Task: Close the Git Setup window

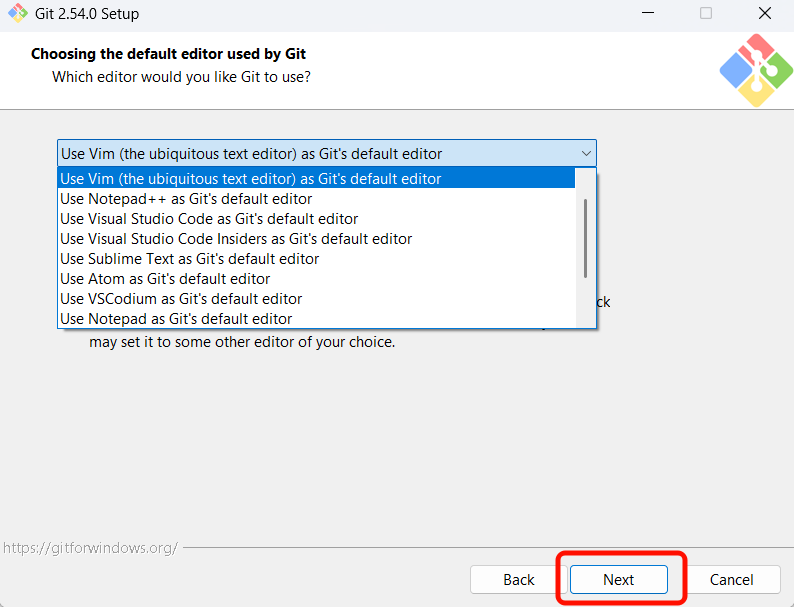Action: [765, 13]
